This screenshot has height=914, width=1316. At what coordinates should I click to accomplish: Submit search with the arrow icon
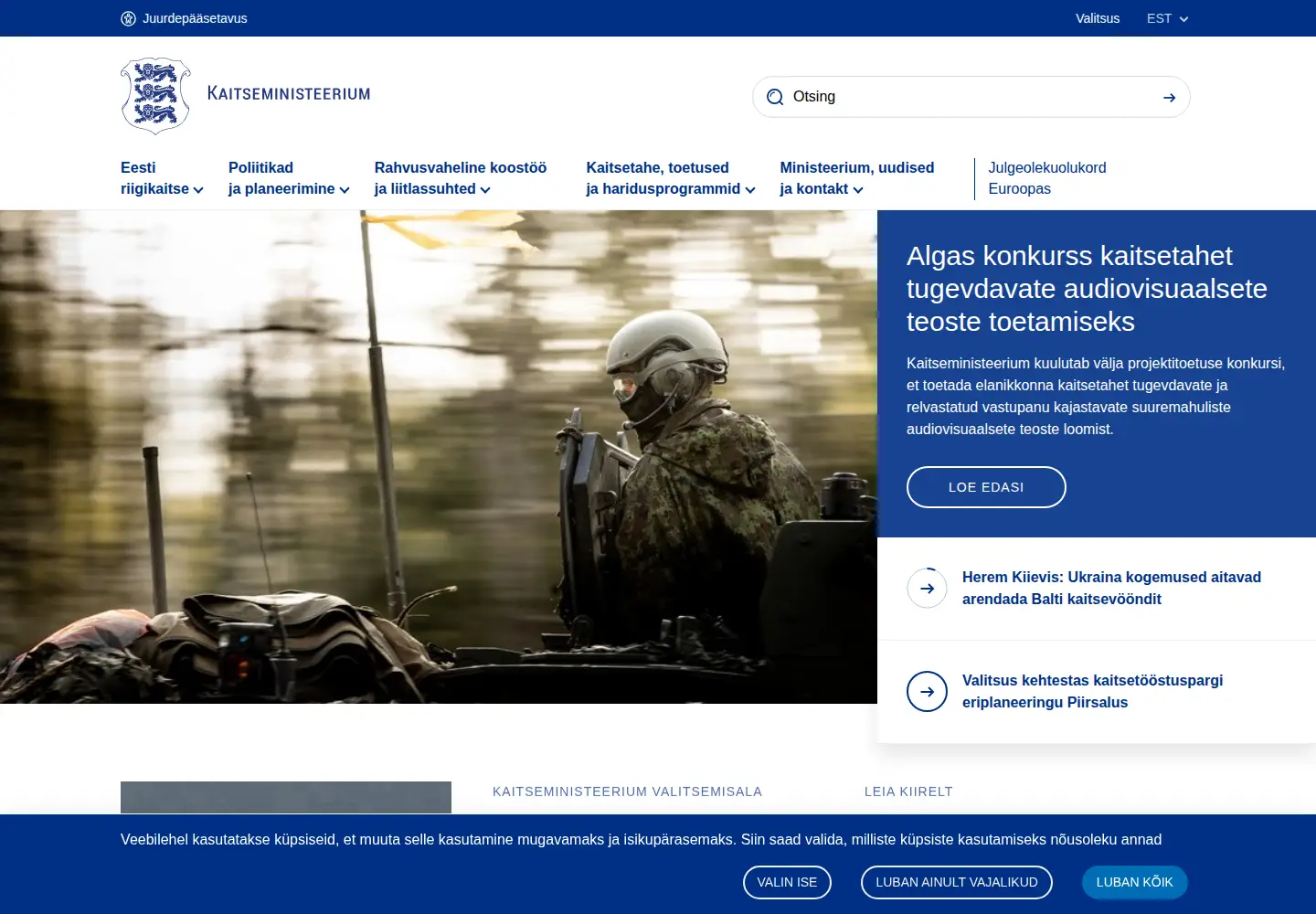[1169, 97]
